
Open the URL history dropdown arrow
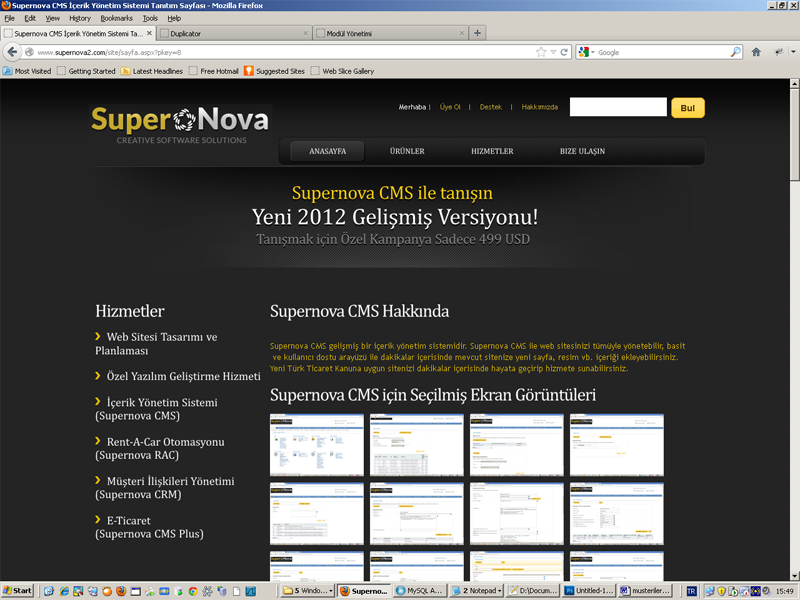(x=553, y=52)
